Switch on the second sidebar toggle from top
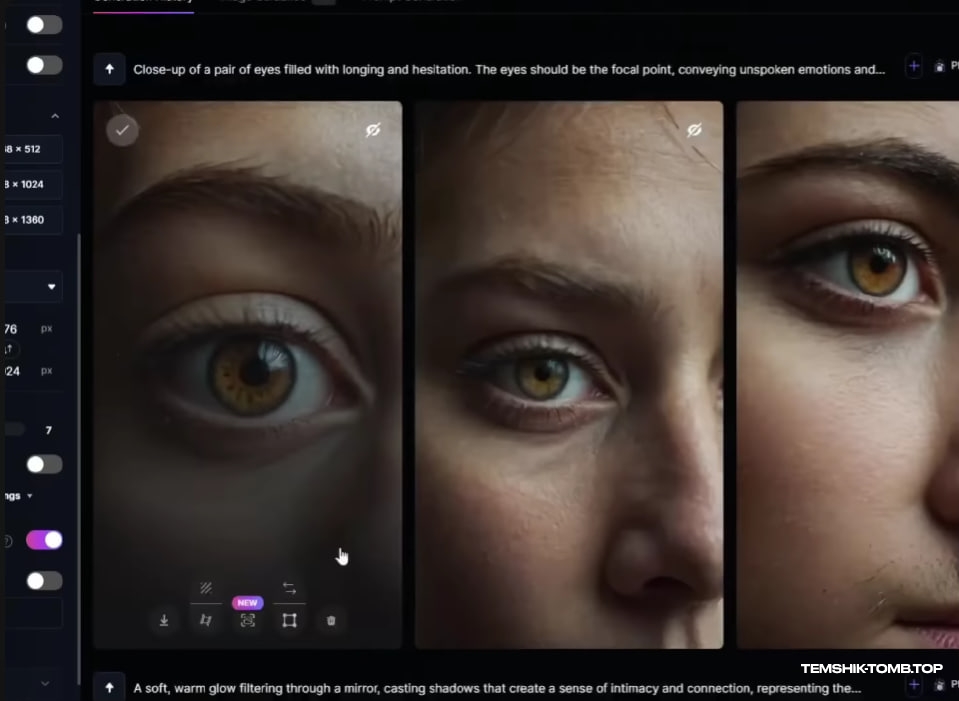This screenshot has width=959, height=701. [44, 65]
